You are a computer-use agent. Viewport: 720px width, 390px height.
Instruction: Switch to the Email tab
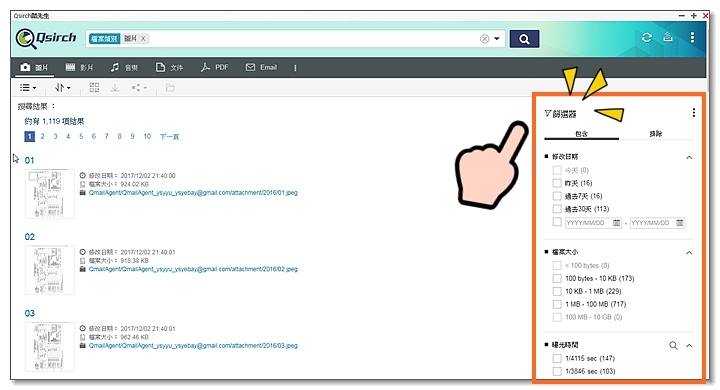[x=261, y=68]
